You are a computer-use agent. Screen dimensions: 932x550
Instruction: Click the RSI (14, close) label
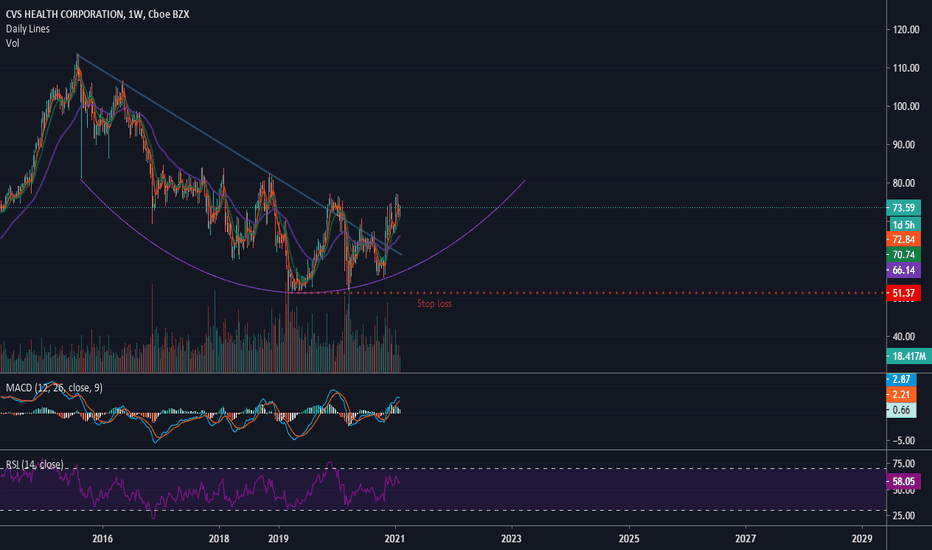[x=34, y=464]
